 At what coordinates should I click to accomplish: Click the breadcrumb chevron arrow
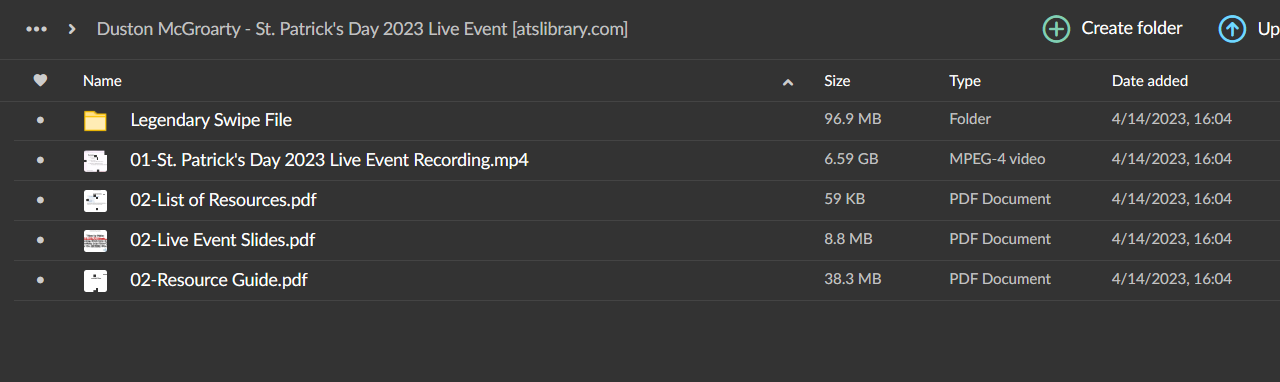[72, 29]
